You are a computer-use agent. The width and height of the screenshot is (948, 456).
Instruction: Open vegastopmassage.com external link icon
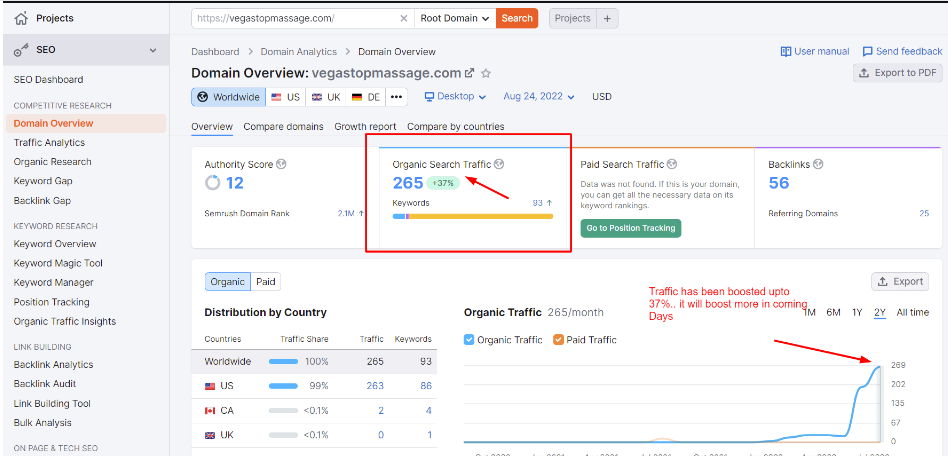[469, 73]
